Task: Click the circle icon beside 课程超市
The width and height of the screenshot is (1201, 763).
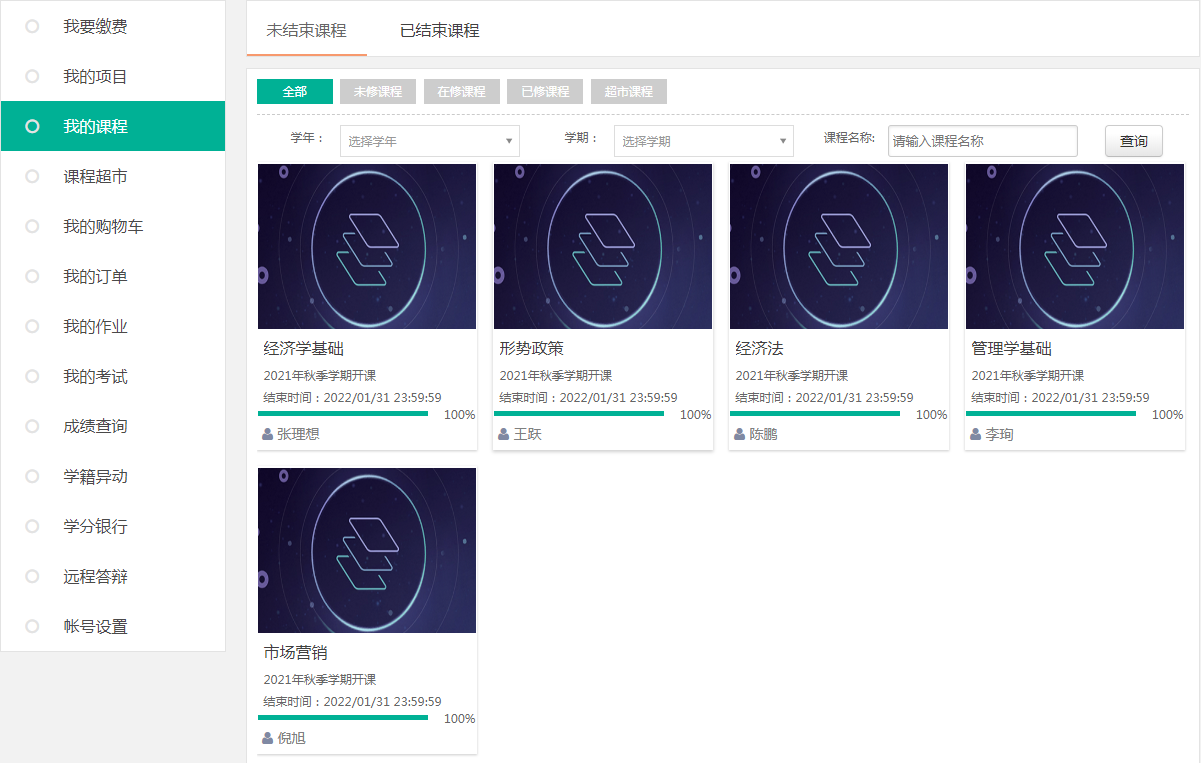Action: pyautogui.click(x=32, y=176)
